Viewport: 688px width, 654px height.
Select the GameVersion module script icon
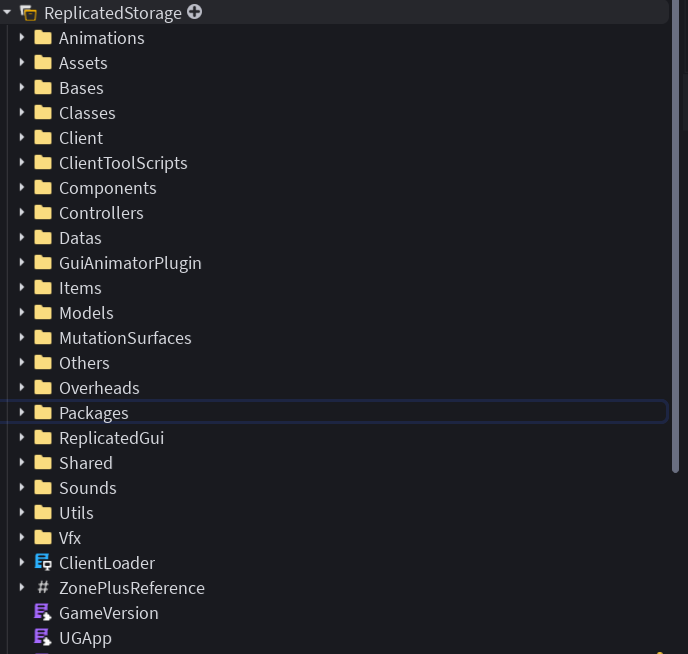(x=43, y=612)
